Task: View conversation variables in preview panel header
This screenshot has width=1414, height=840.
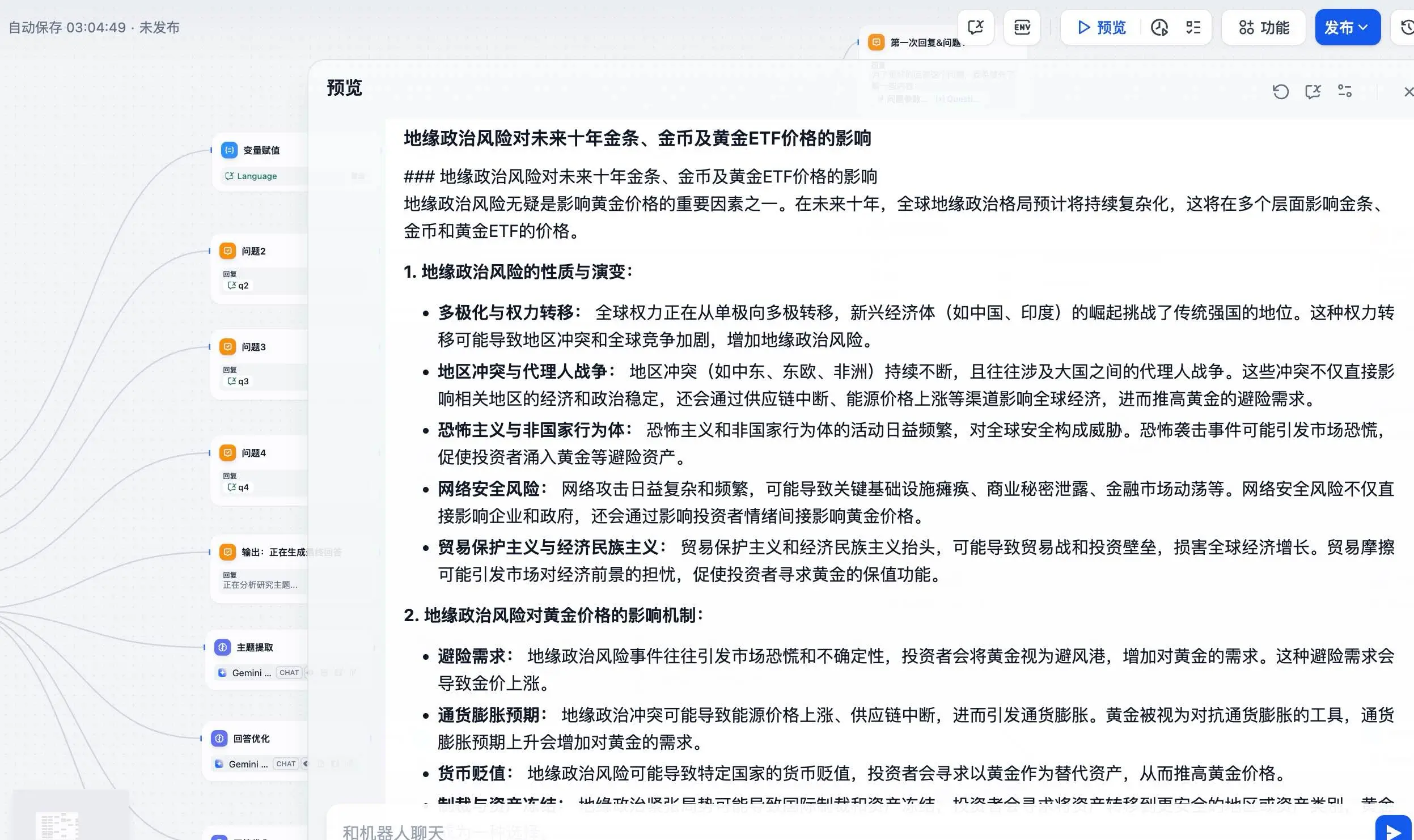Action: [x=1313, y=91]
